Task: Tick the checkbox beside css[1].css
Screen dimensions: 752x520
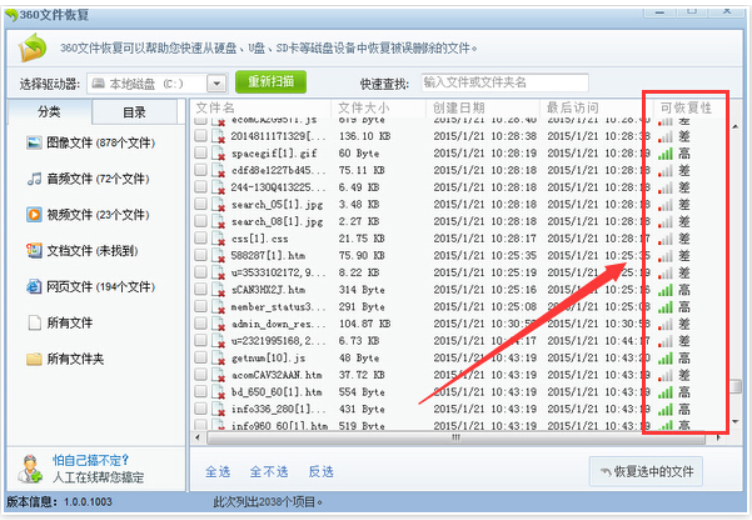Action: tap(201, 239)
